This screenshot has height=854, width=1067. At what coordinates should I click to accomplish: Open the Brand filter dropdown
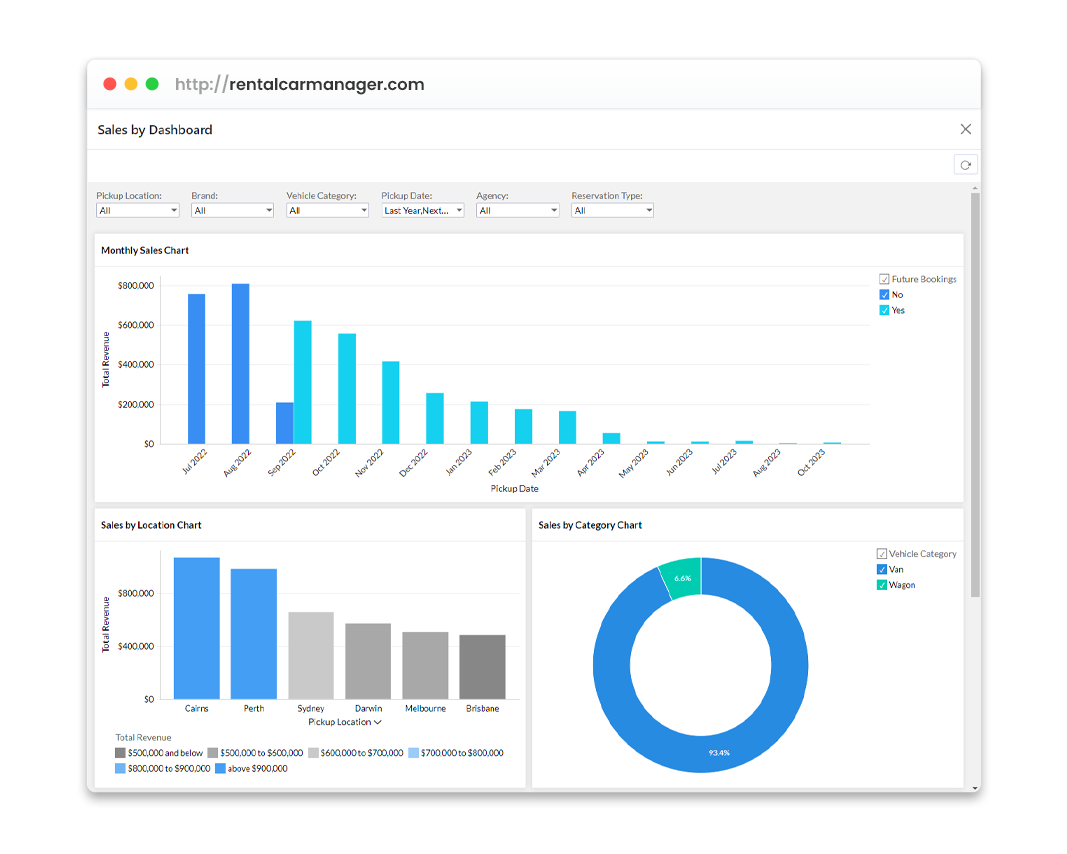tap(232, 210)
